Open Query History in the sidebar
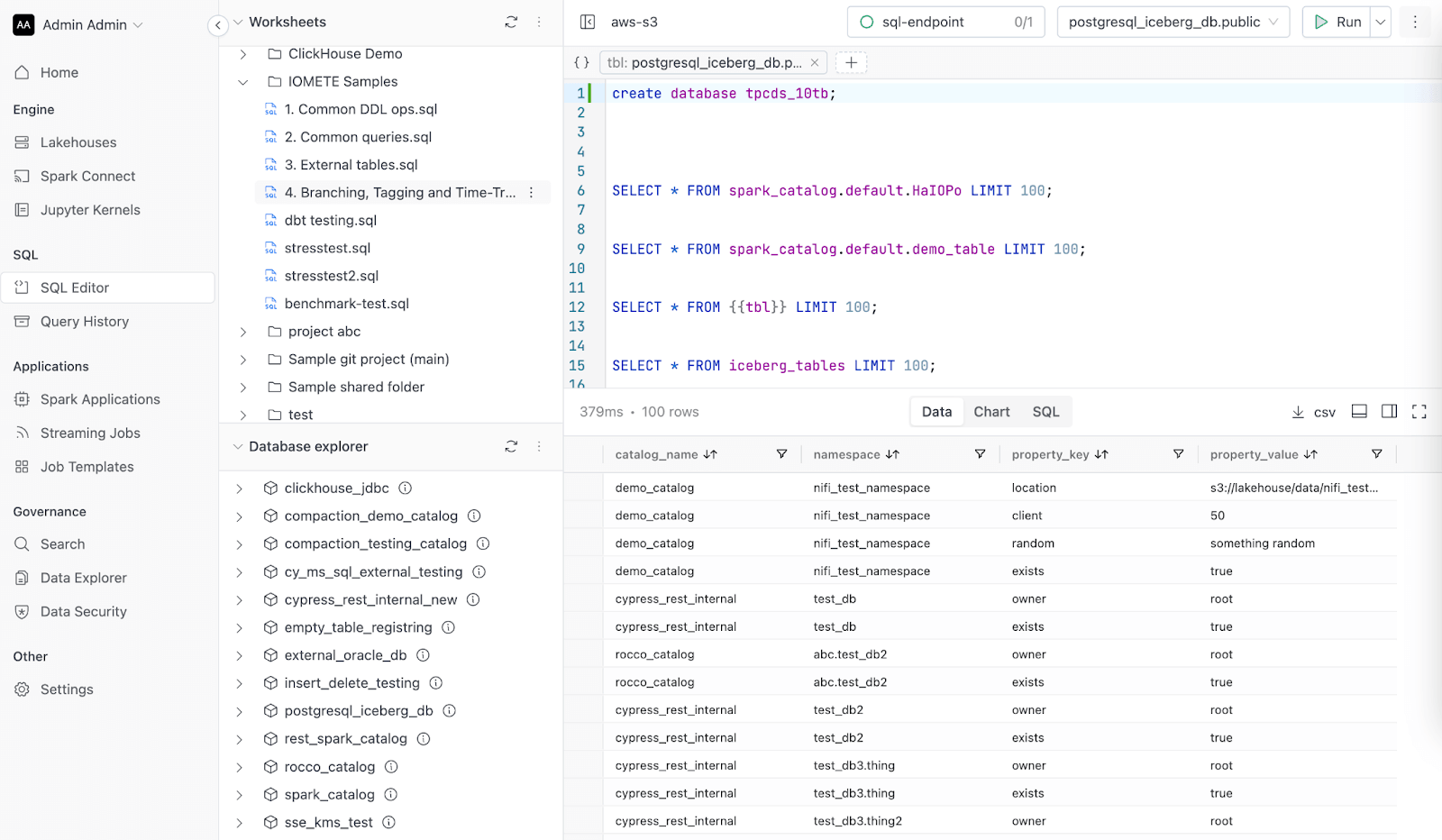 (85, 322)
